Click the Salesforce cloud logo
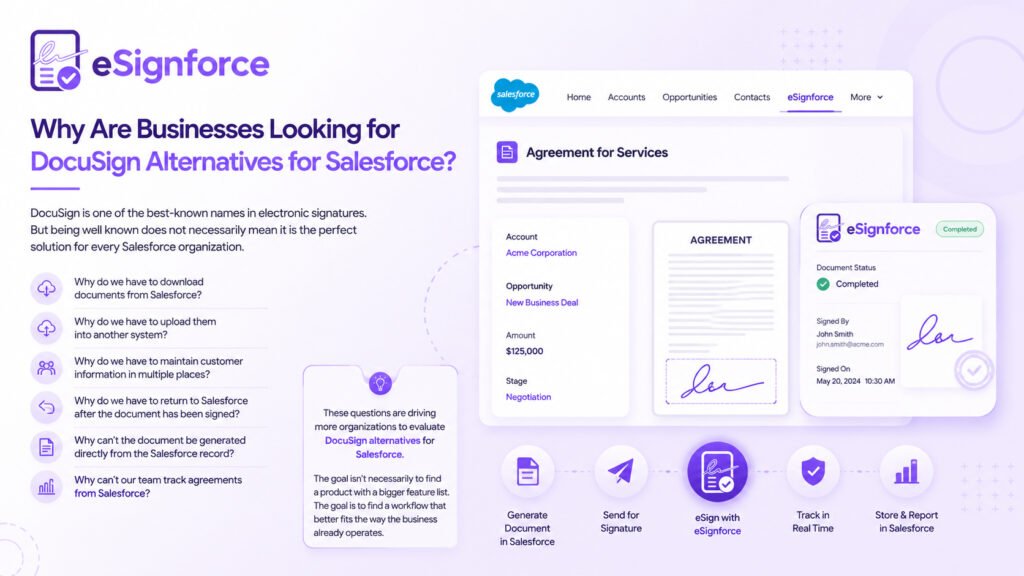1024x576 pixels. tap(515, 95)
